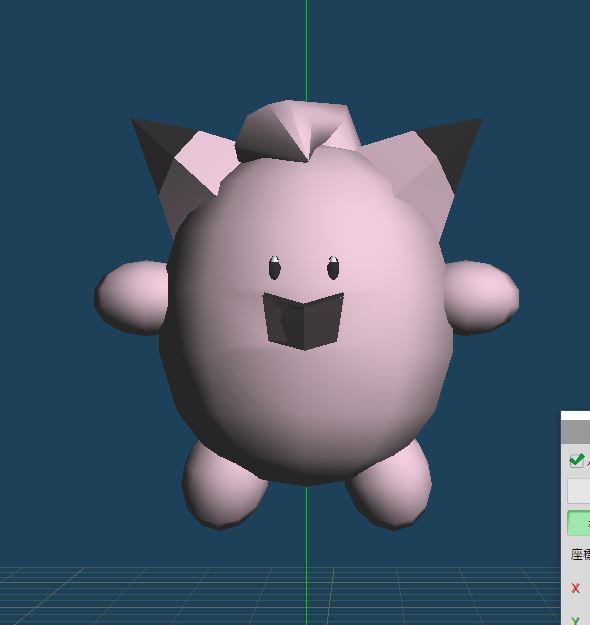This screenshot has height=625, width=590.
Task: Click the green Y axis label
Action: point(575,620)
